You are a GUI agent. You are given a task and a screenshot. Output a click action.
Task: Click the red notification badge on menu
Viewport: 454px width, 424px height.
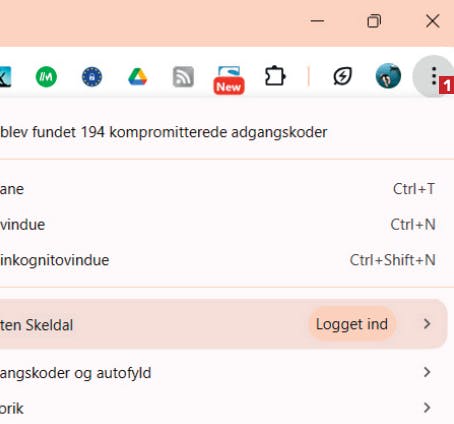(x=446, y=86)
